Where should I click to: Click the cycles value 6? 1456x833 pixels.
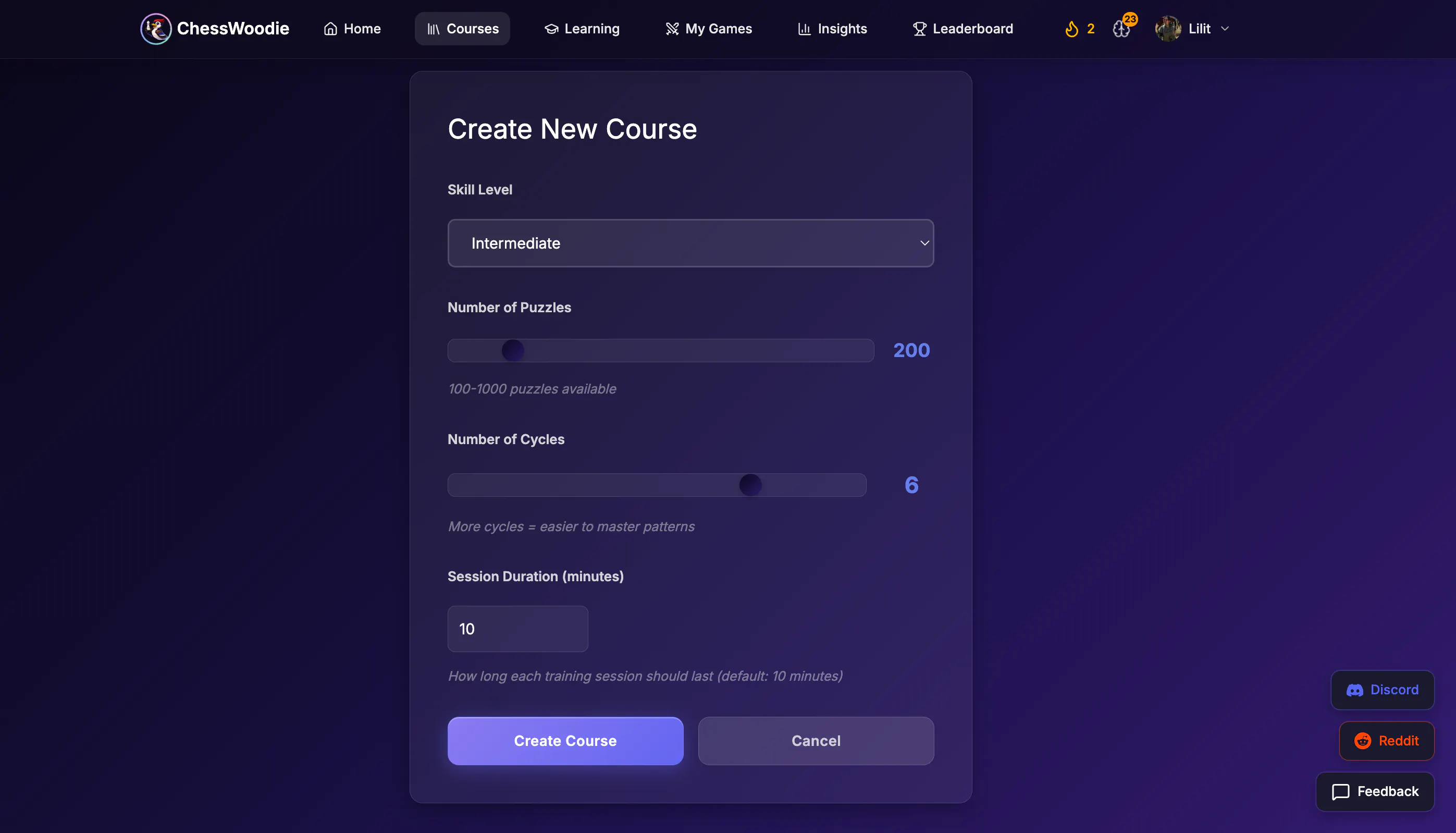[x=911, y=485]
